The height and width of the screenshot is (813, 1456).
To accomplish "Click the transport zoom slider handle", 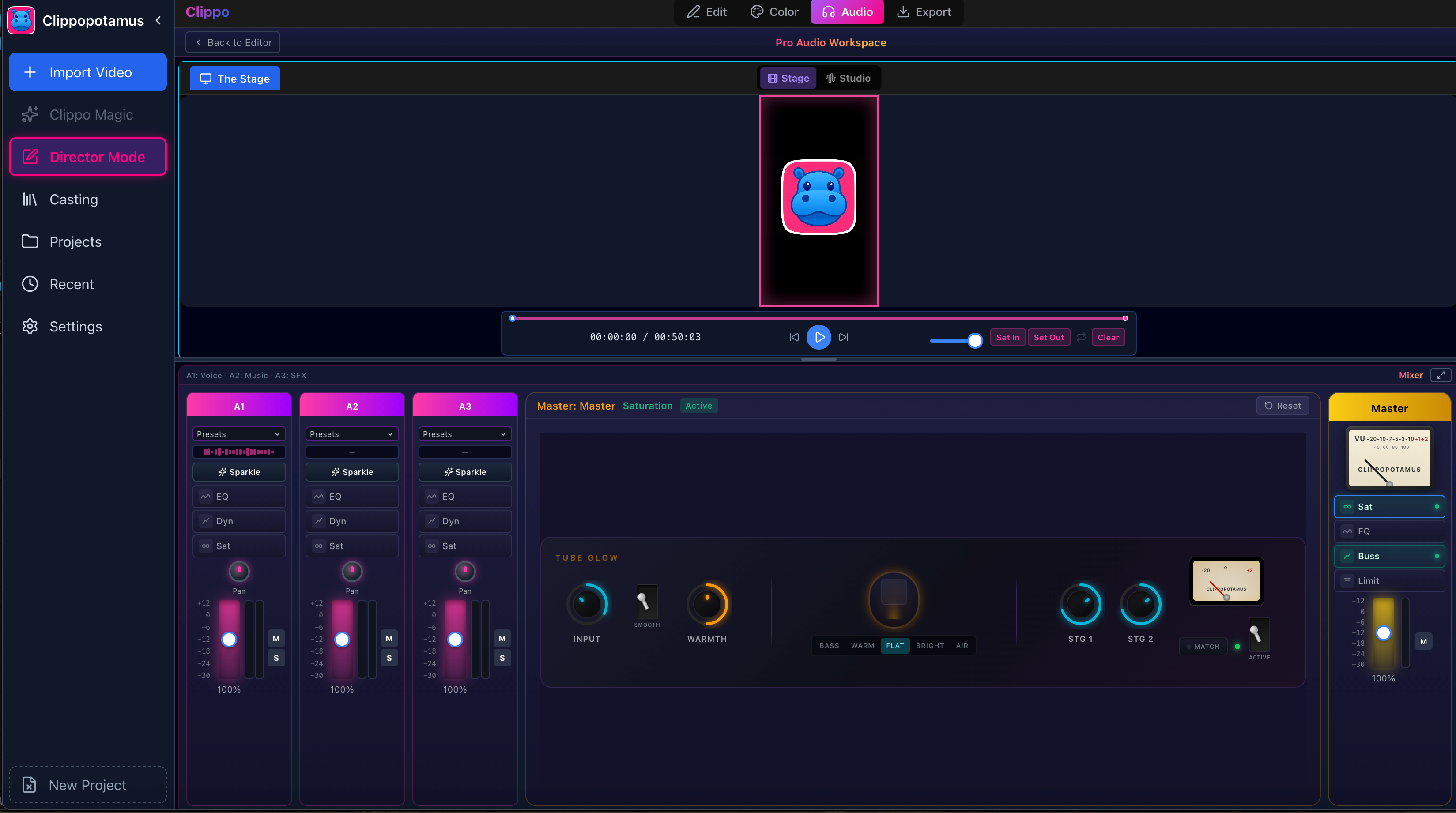I will tap(974, 341).
